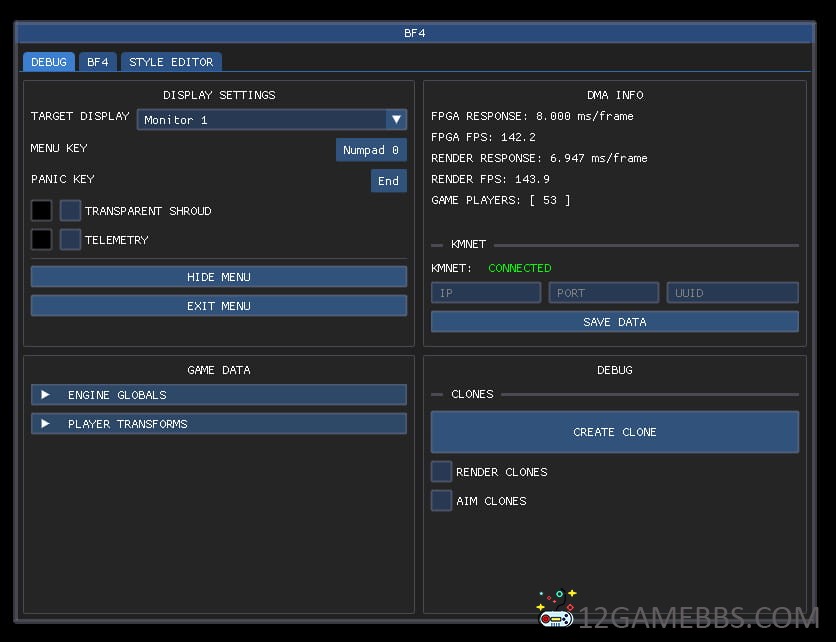Click the DMA INFO heading

click(615, 95)
